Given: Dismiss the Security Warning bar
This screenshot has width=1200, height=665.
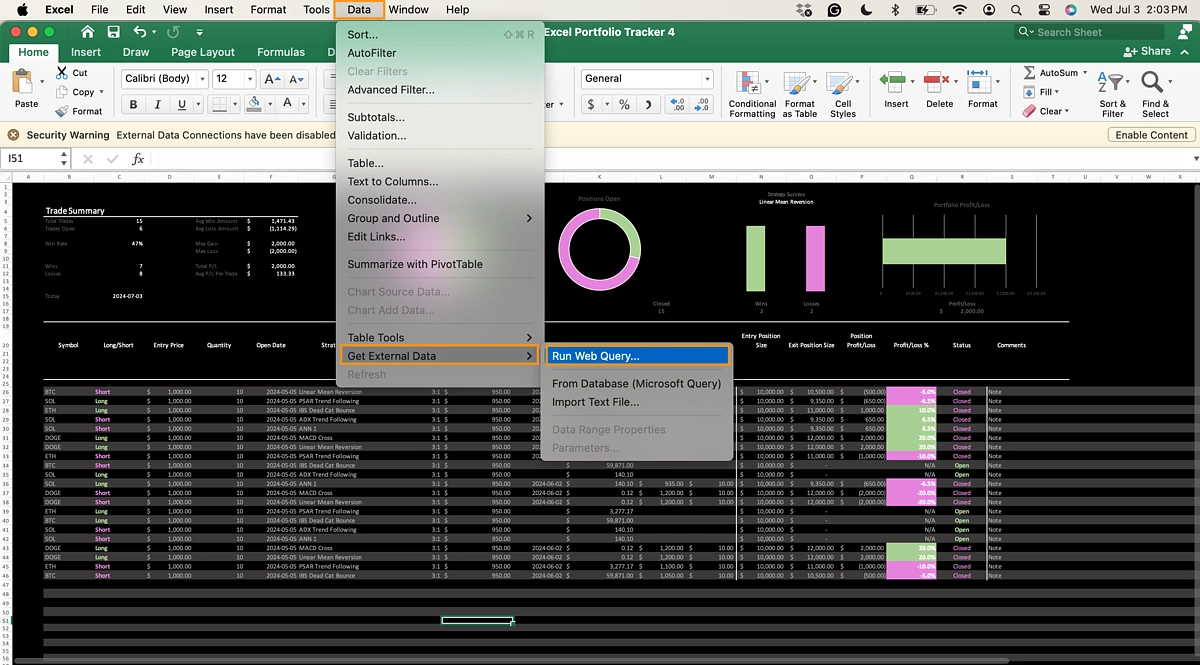Looking at the screenshot, I should tap(14, 135).
